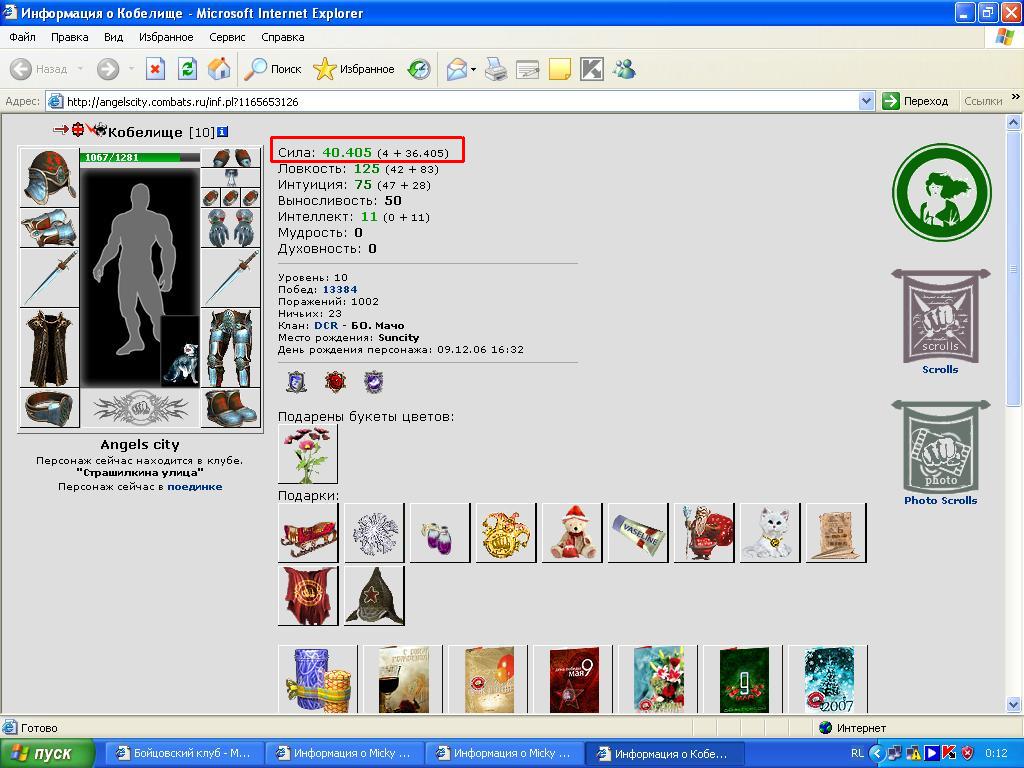Screen dimensions: 1024x768
Task: Click the gloves equipment slot
Action: pos(231,228)
